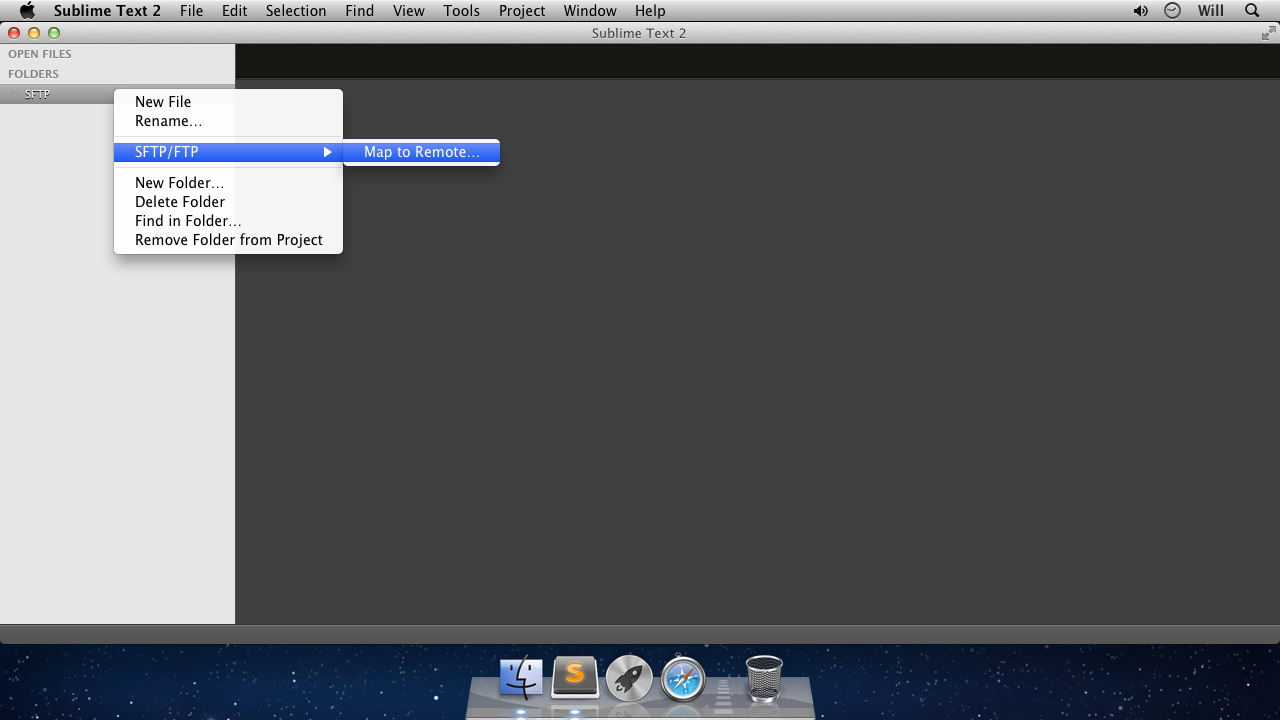Select Find in Folder…

pyautogui.click(x=228, y=221)
